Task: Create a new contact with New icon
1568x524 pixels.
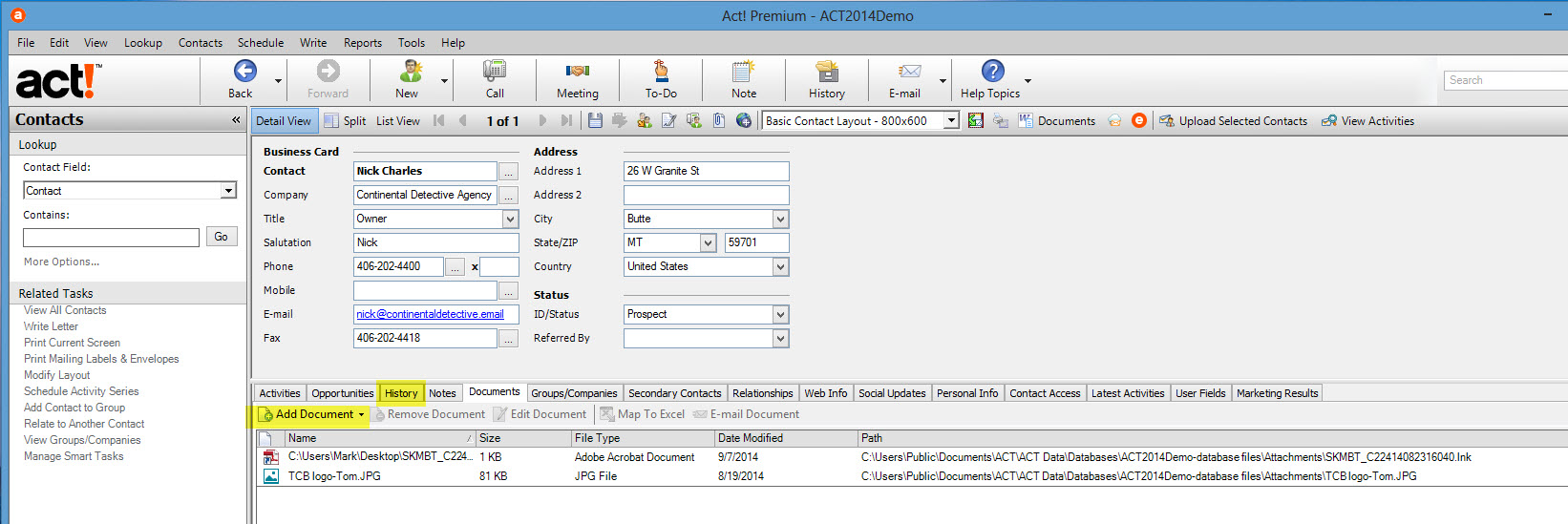Action: click(x=411, y=72)
